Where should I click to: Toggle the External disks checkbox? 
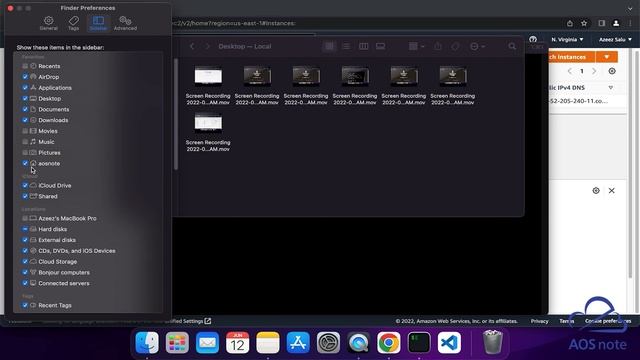(25, 240)
